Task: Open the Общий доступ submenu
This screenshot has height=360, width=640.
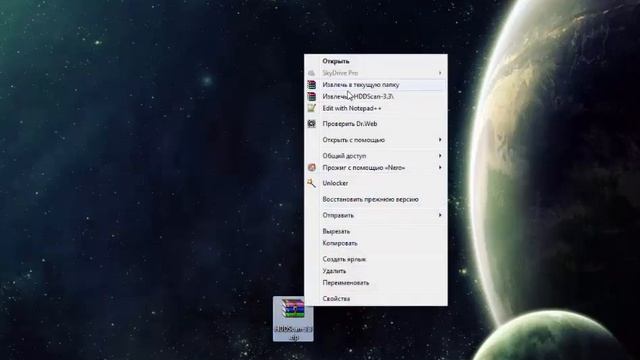Action: point(376,156)
